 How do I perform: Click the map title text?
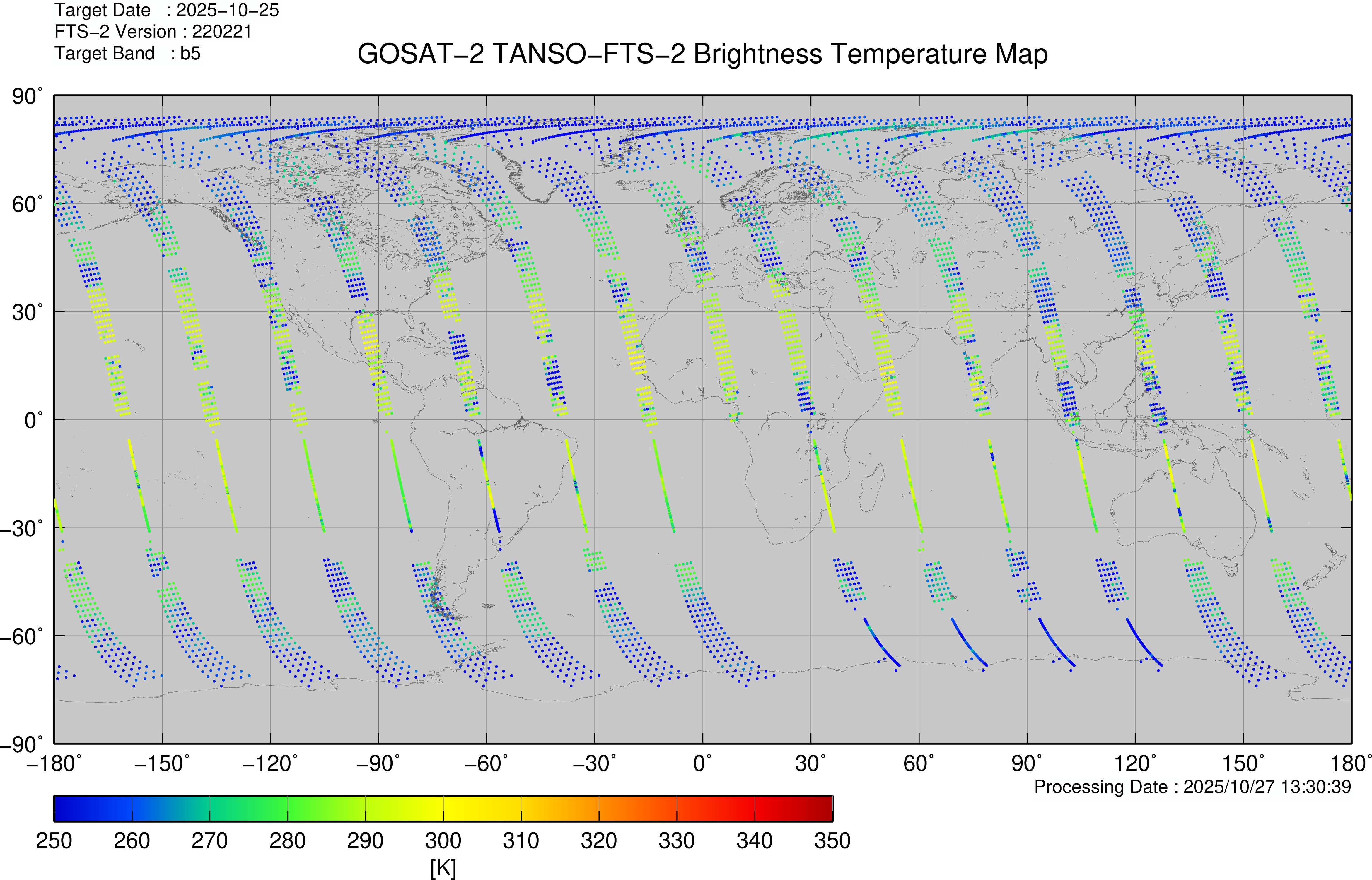click(702, 54)
